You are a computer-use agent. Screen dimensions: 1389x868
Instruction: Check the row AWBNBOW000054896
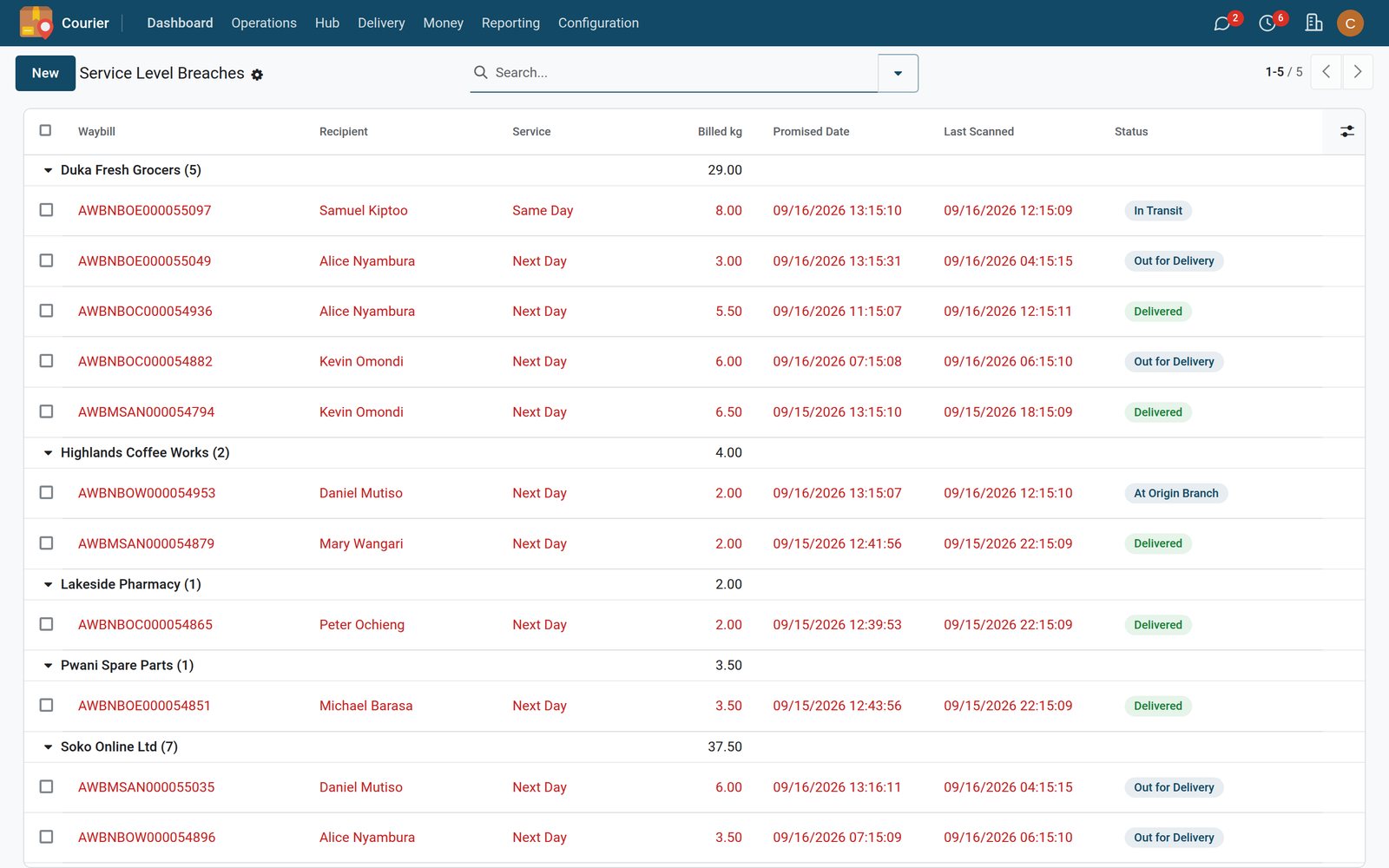(x=46, y=837)
